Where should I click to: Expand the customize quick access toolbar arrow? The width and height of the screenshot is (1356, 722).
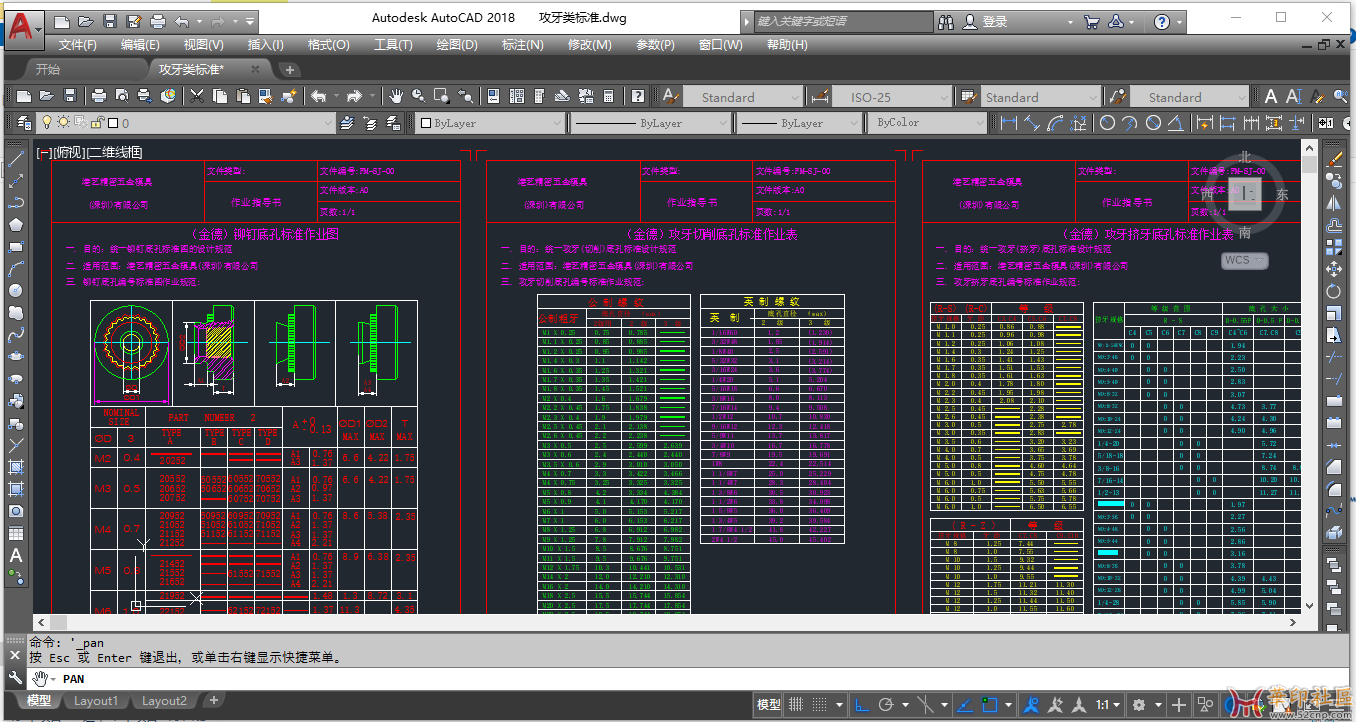250,21
